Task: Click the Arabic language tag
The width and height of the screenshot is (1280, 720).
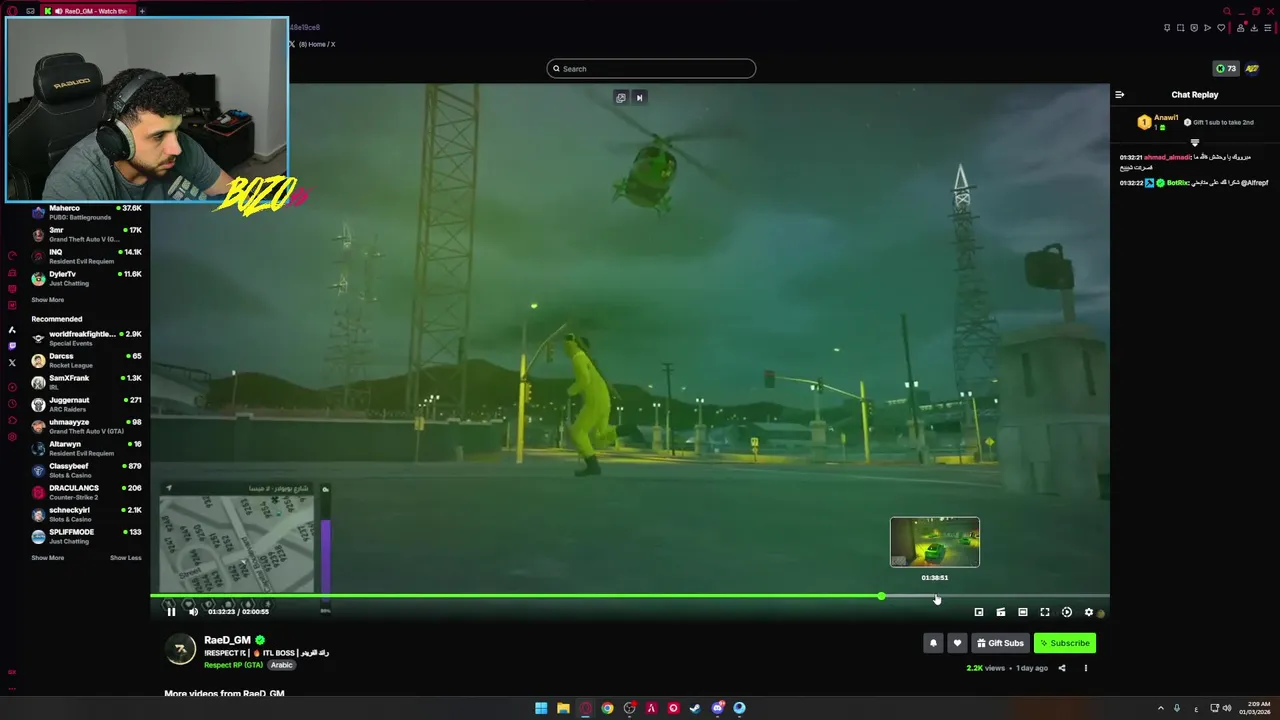Action: (x=282, y=665)
